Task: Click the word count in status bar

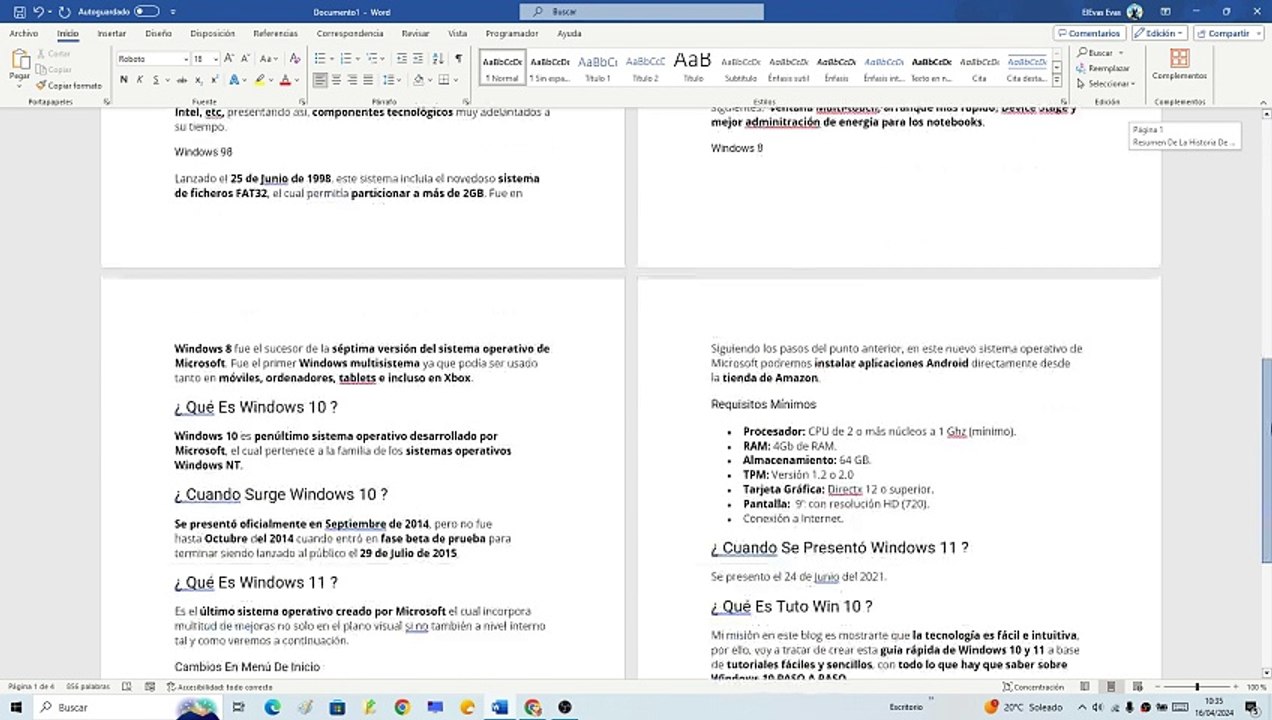Action: point(88,687)
